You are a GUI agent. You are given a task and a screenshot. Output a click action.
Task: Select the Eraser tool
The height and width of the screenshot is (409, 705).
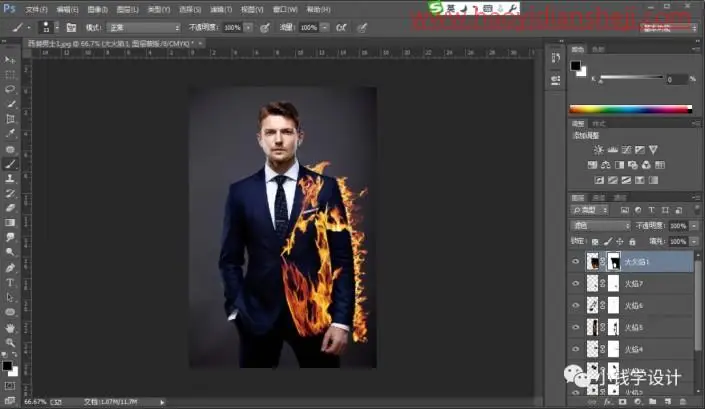pyautogui.click(x=10, y=208)
